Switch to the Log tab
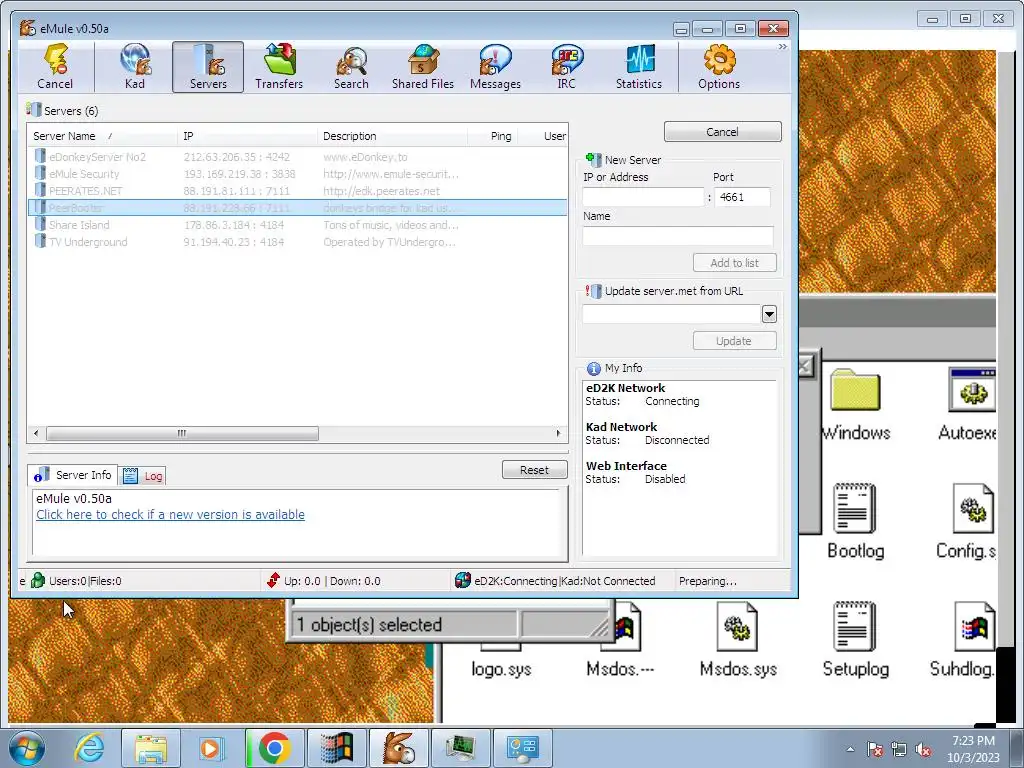The height and width of the screenshot is (768, 1024). [x=143, y=476]
